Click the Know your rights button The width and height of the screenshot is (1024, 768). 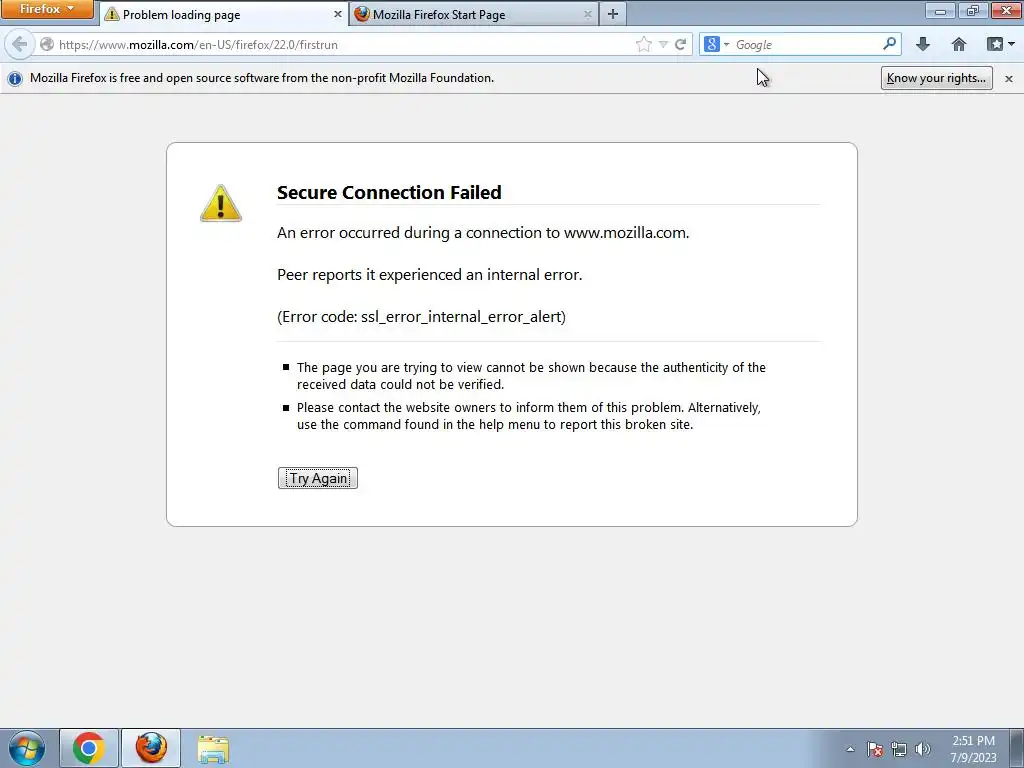click(936, 78)
